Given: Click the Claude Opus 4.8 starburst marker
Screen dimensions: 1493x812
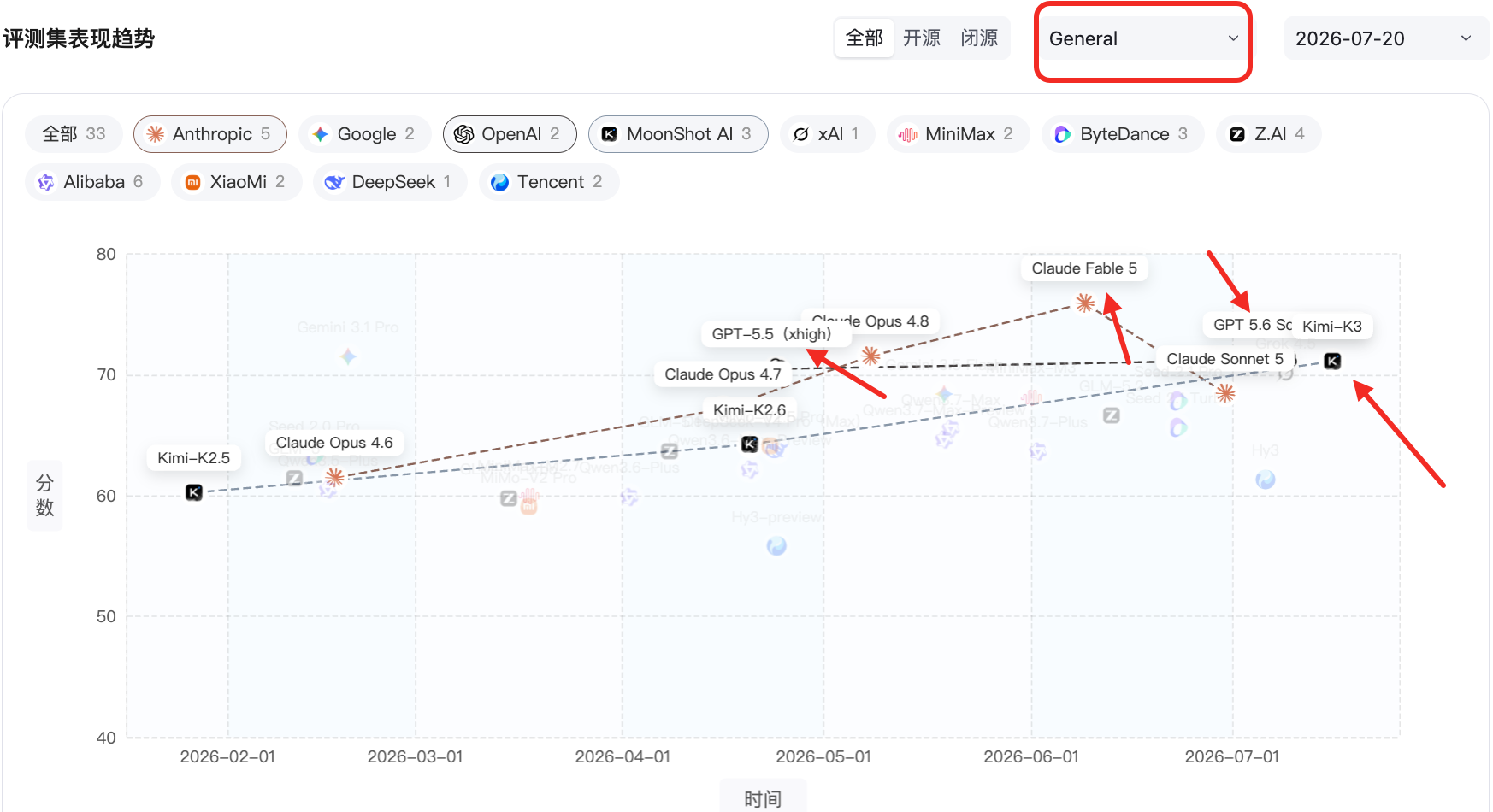Looking at the screenshot, I should click(x=870, y=356).
